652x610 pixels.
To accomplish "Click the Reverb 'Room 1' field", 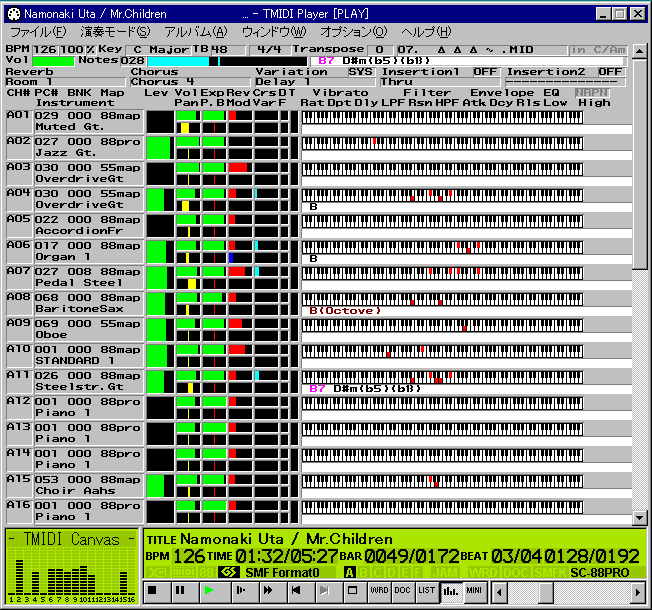I will (x=65, y=82).
